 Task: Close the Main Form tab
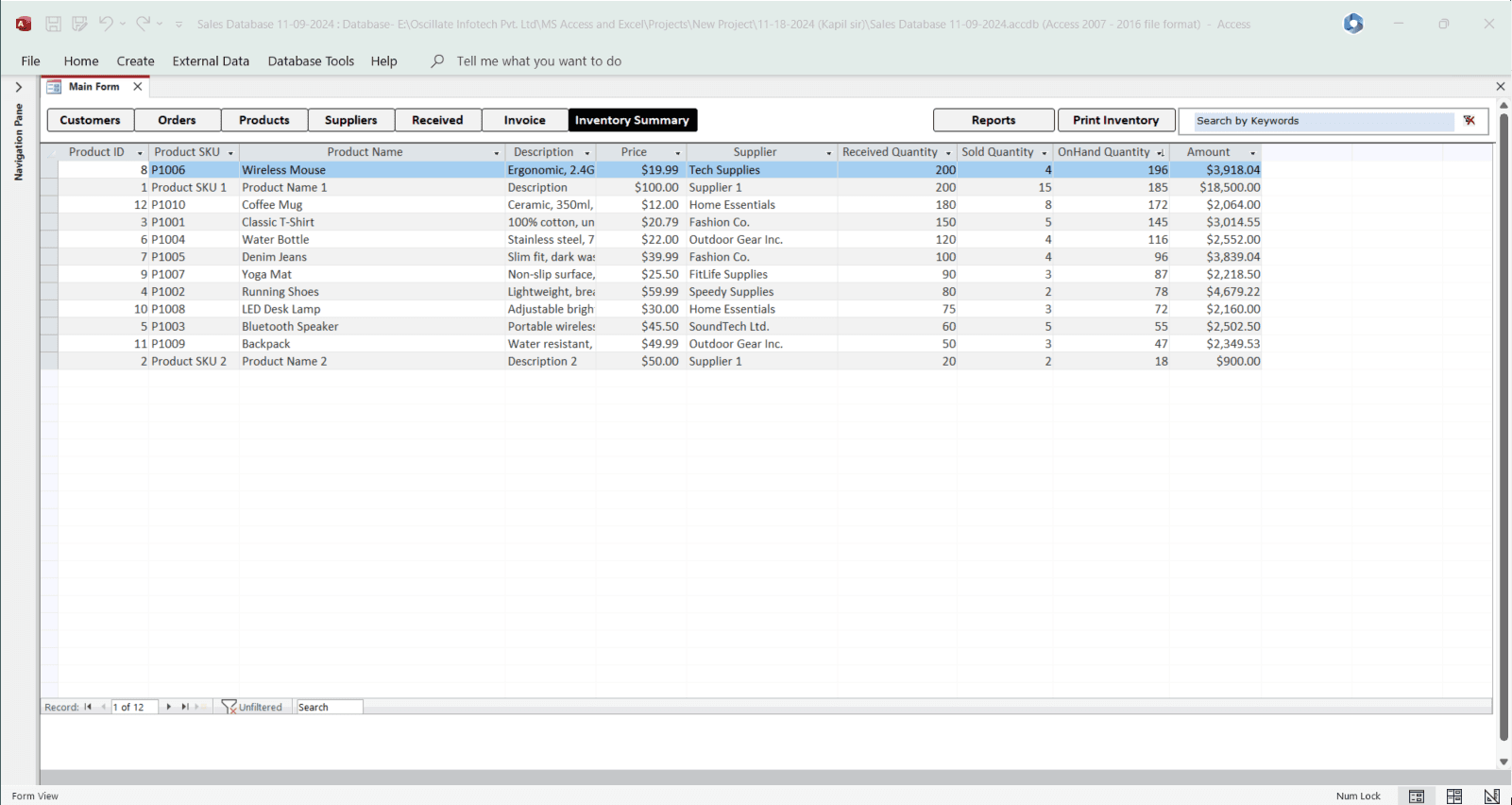(x=138, y=86)
